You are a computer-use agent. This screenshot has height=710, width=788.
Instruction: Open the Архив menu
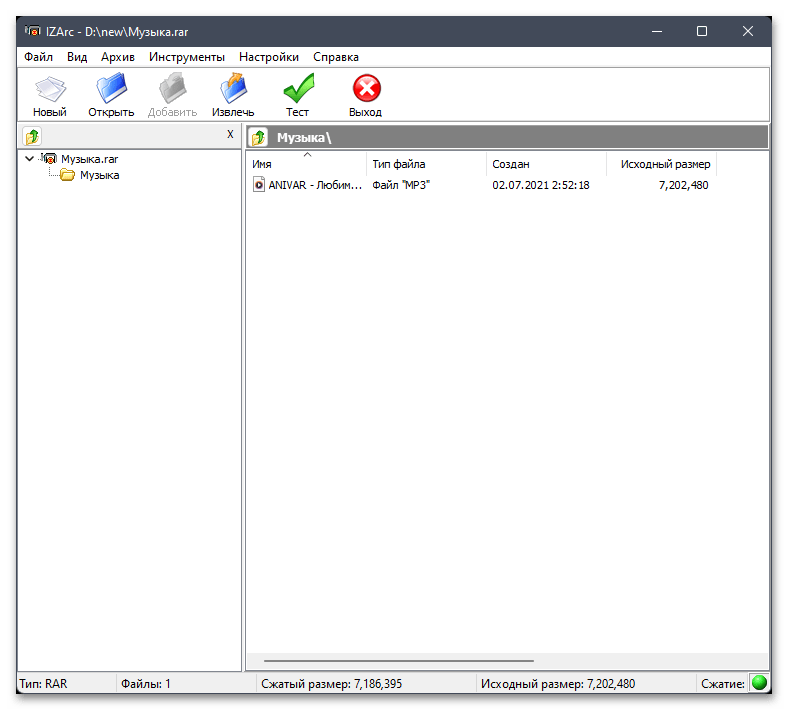click(118, 57)
